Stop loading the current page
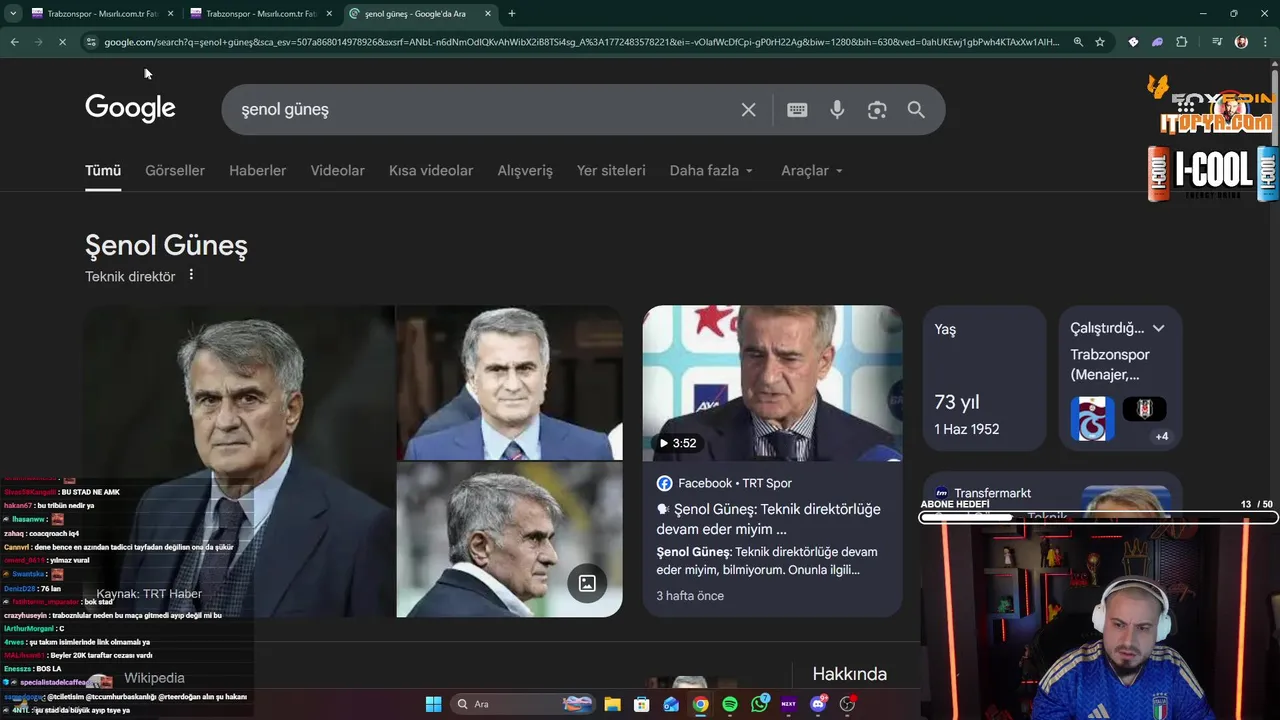Viewport: 1280px width, 720px height. pos(62,42)
